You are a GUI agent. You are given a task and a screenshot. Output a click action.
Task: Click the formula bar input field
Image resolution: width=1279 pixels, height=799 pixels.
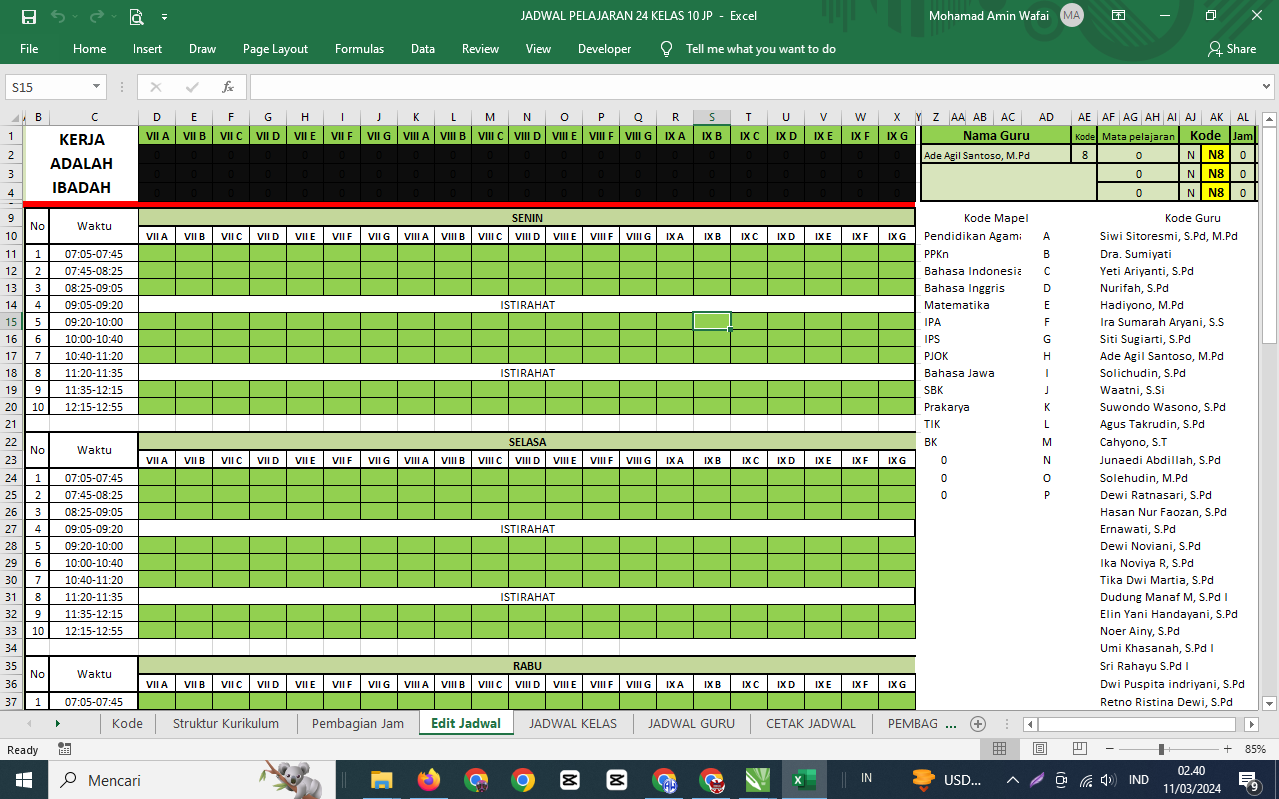click(x=760, y=87)
